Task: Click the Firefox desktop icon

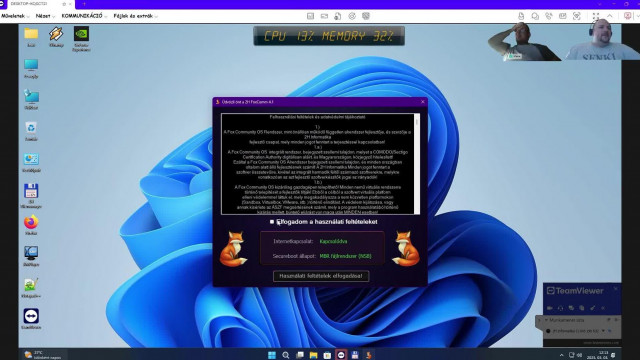Action: pos(31,225)
